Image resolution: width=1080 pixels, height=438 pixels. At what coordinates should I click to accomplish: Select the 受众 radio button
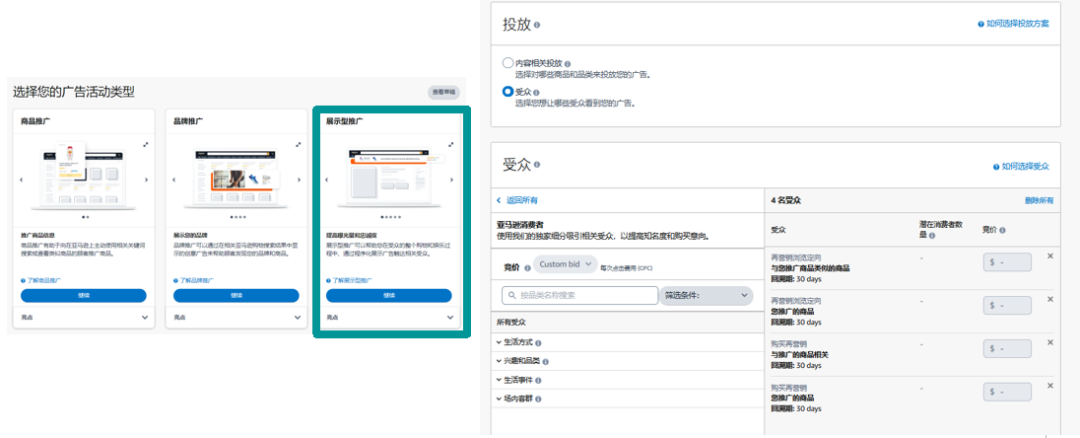coord(508,92)
